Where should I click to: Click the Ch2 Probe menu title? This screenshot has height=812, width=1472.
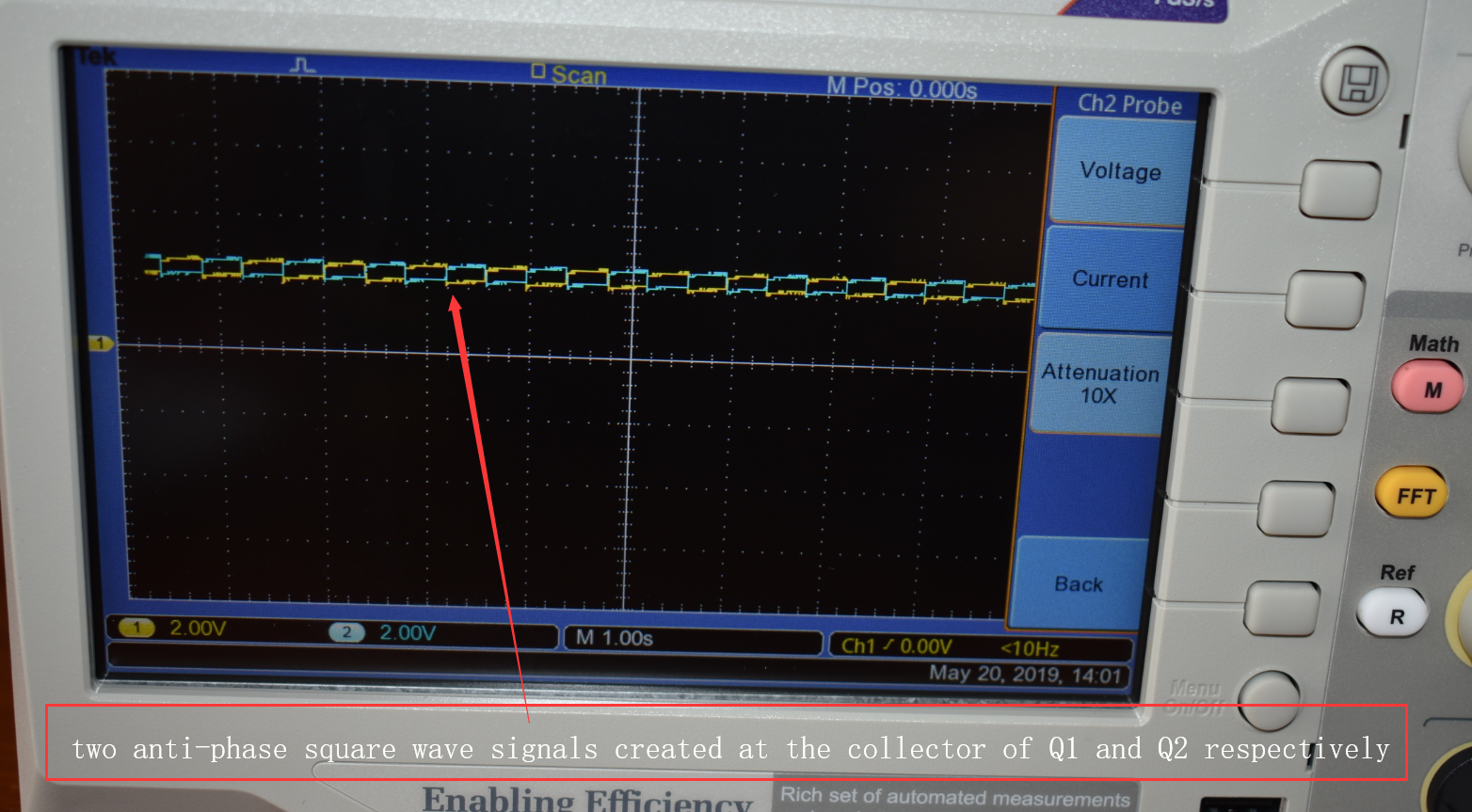[1128, 104]
